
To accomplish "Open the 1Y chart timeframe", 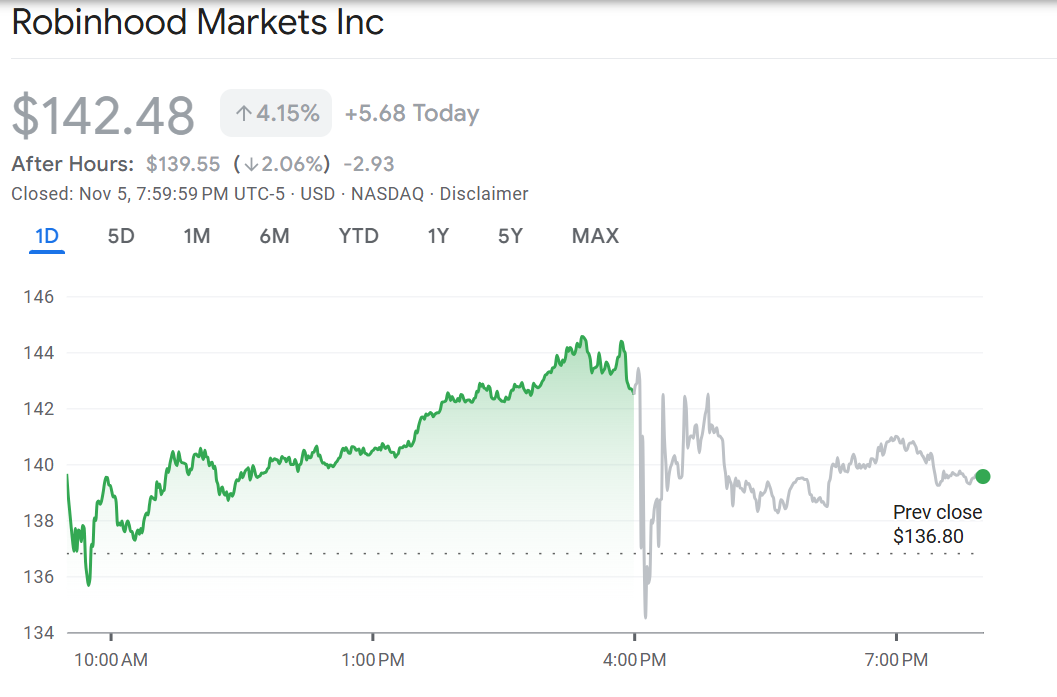I will click(x=437, y=236).
